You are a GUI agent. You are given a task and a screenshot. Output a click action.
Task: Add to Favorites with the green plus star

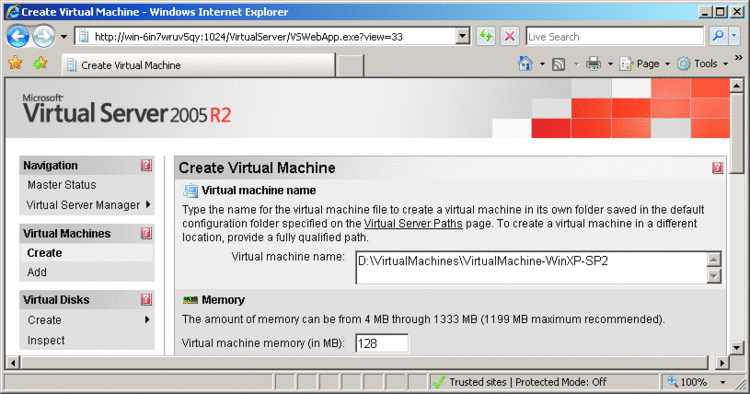click(40, 63)
